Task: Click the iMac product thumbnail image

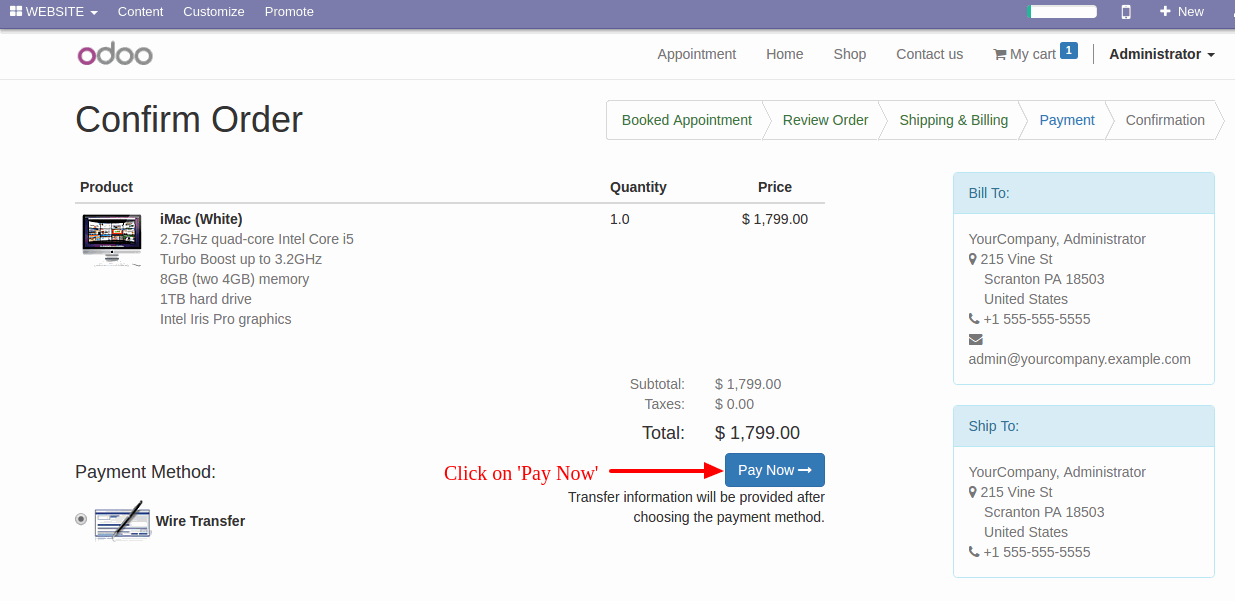Action: 112,239
